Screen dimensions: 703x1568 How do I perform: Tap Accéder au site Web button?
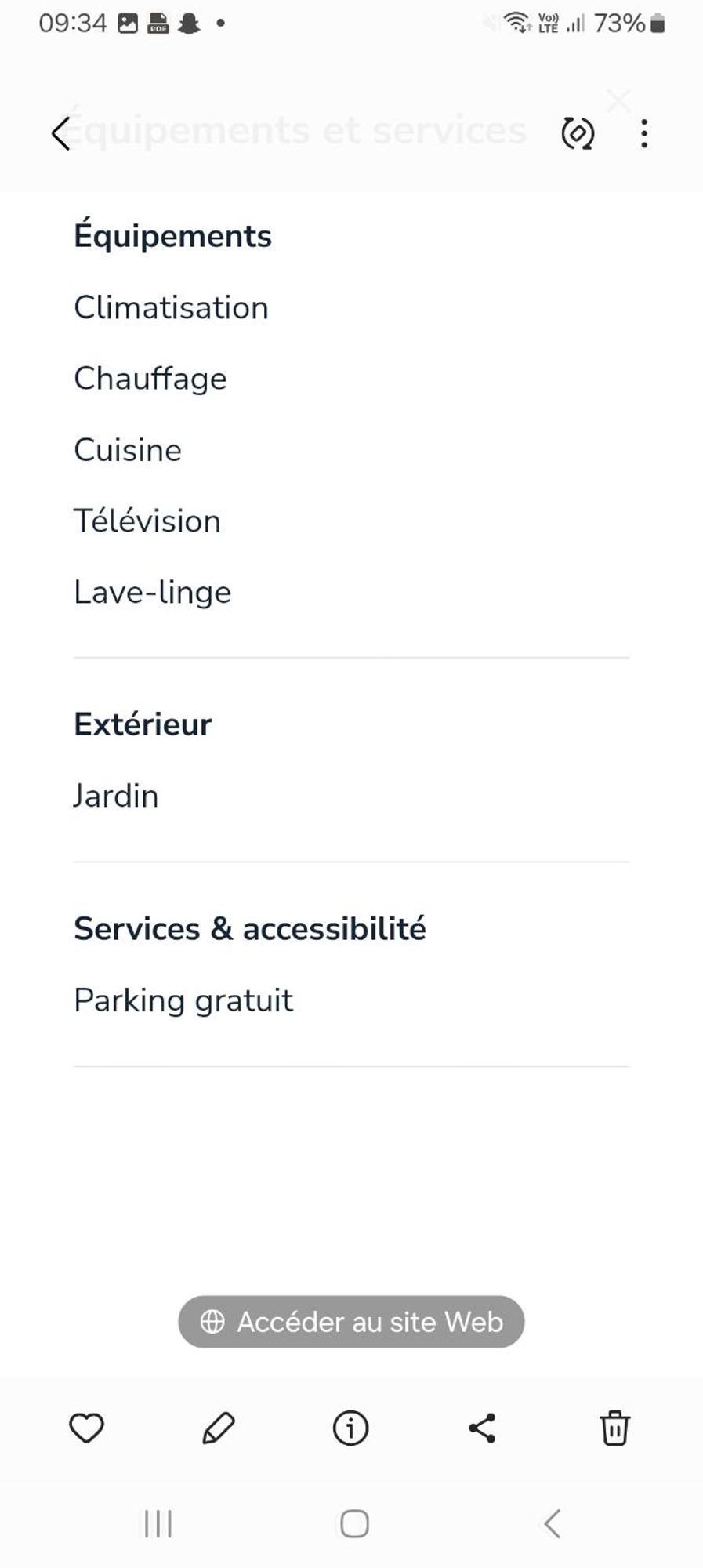[351, 1322]
